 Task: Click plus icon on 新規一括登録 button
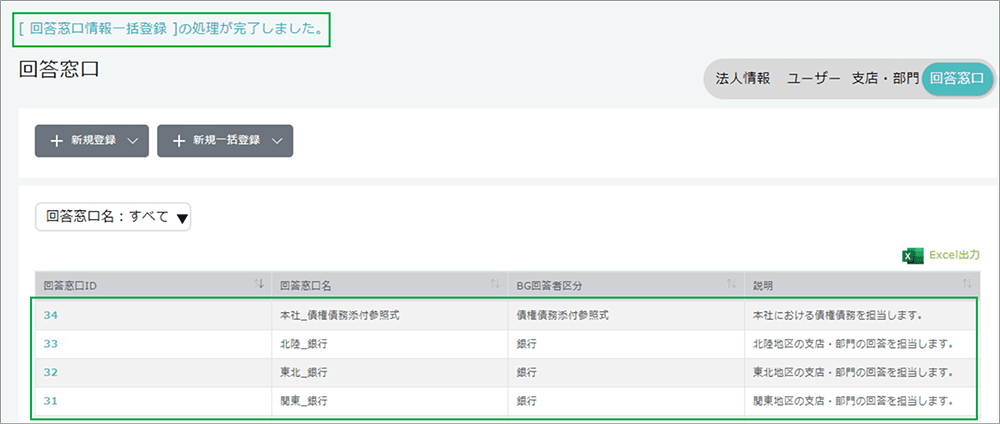tap(179, 142)
